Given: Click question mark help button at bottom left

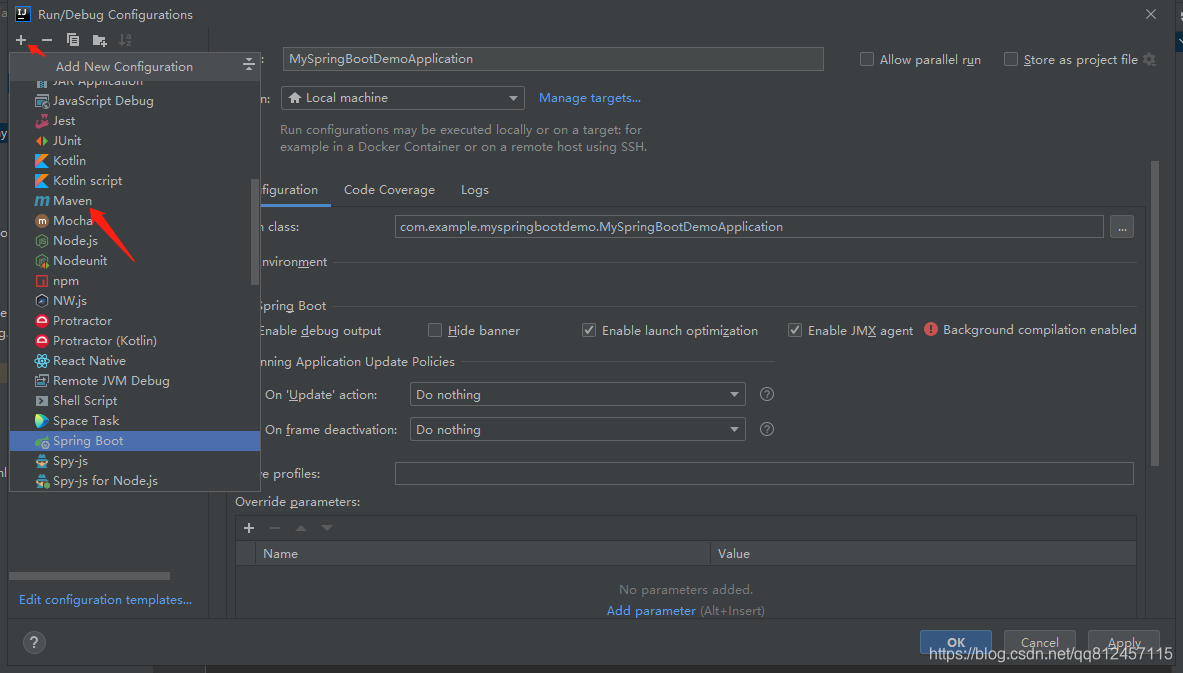Looking at the screenshot, I should point(34,642).
